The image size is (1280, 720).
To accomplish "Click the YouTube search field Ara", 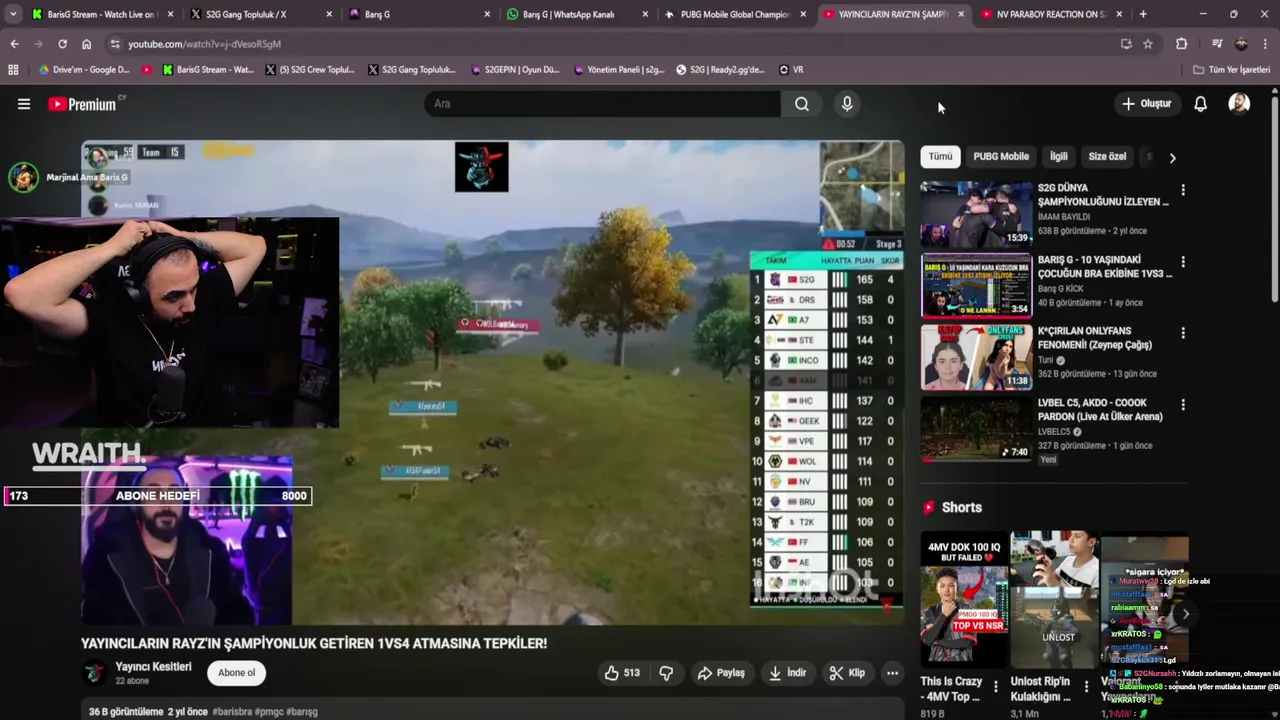I will click(602, 104).
